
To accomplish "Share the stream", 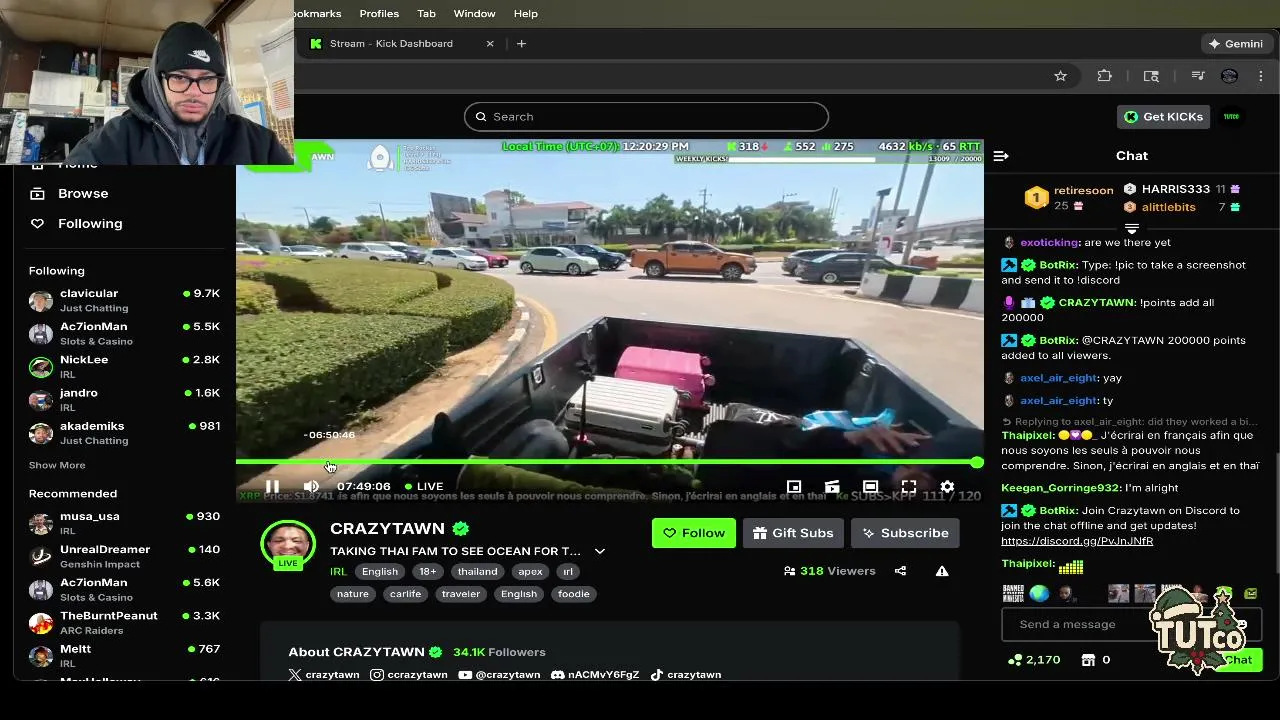I will (900, 571).
